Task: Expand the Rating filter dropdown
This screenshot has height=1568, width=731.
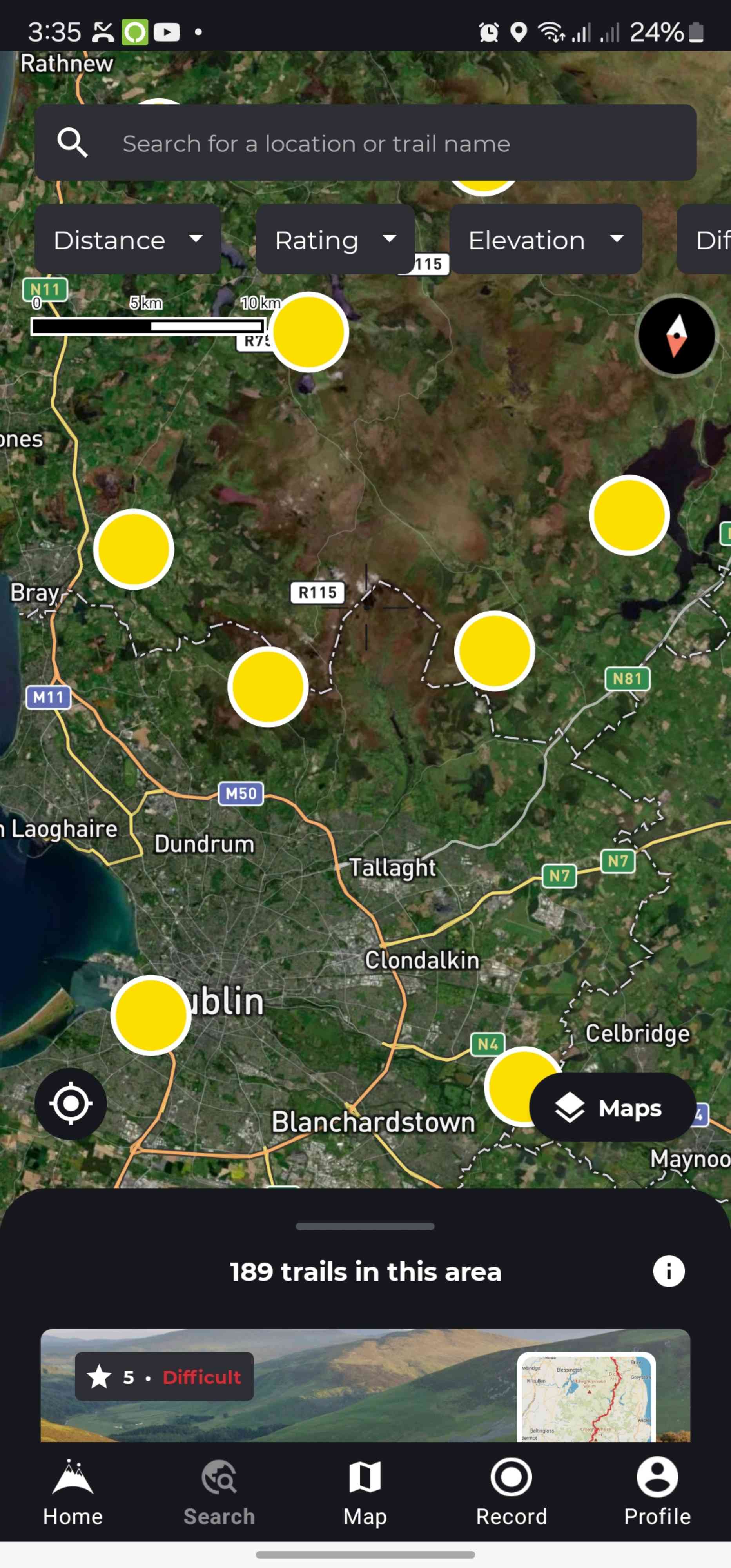Action: tap(336, 239)
